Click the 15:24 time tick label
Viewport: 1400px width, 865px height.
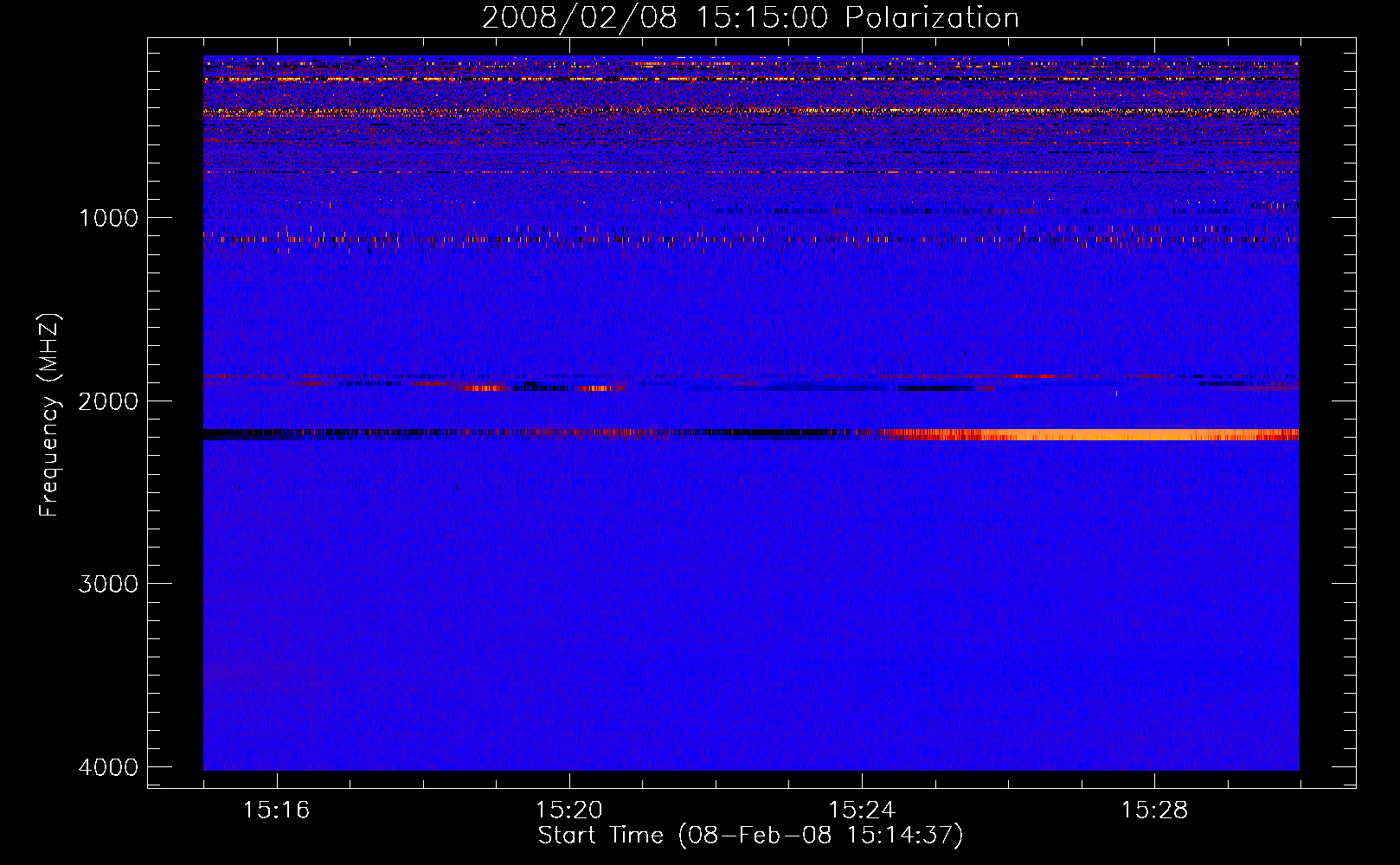(x=861, y=811)
